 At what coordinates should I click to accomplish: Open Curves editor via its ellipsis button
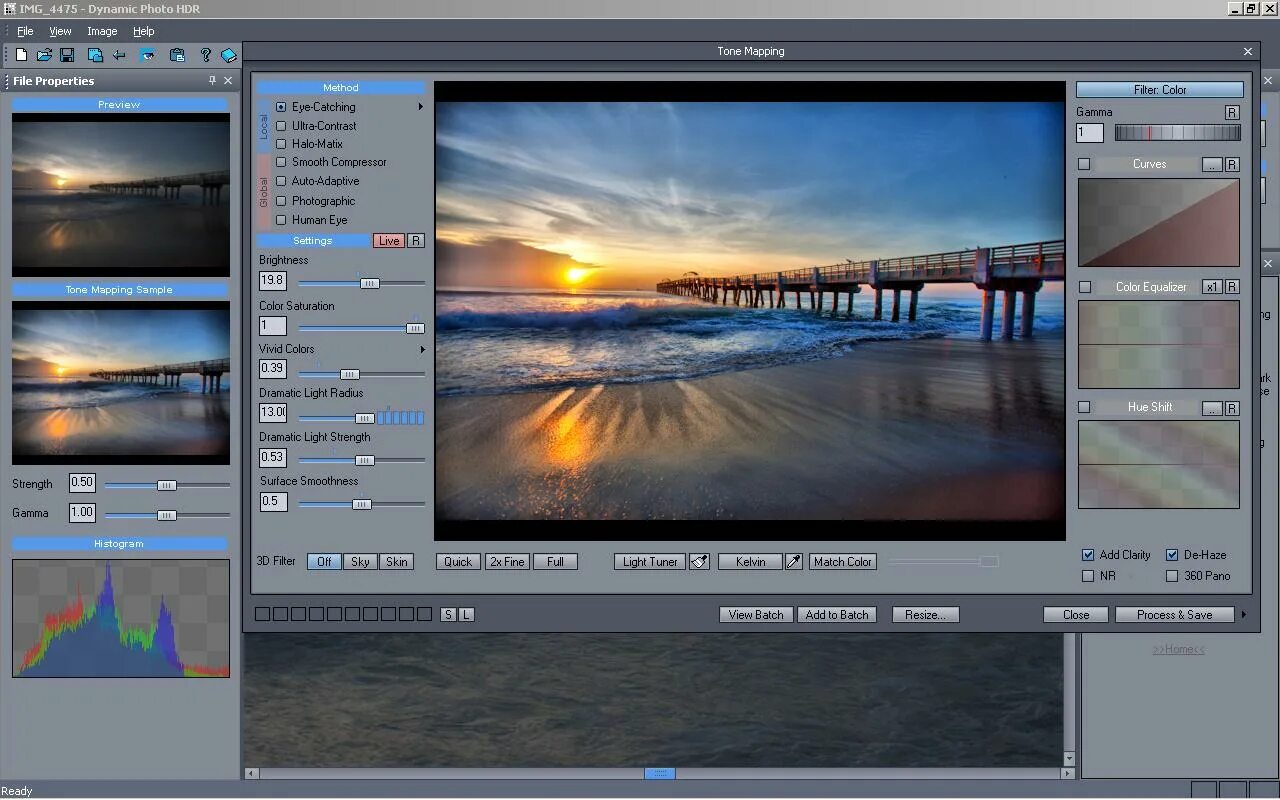click(1211, 164)
